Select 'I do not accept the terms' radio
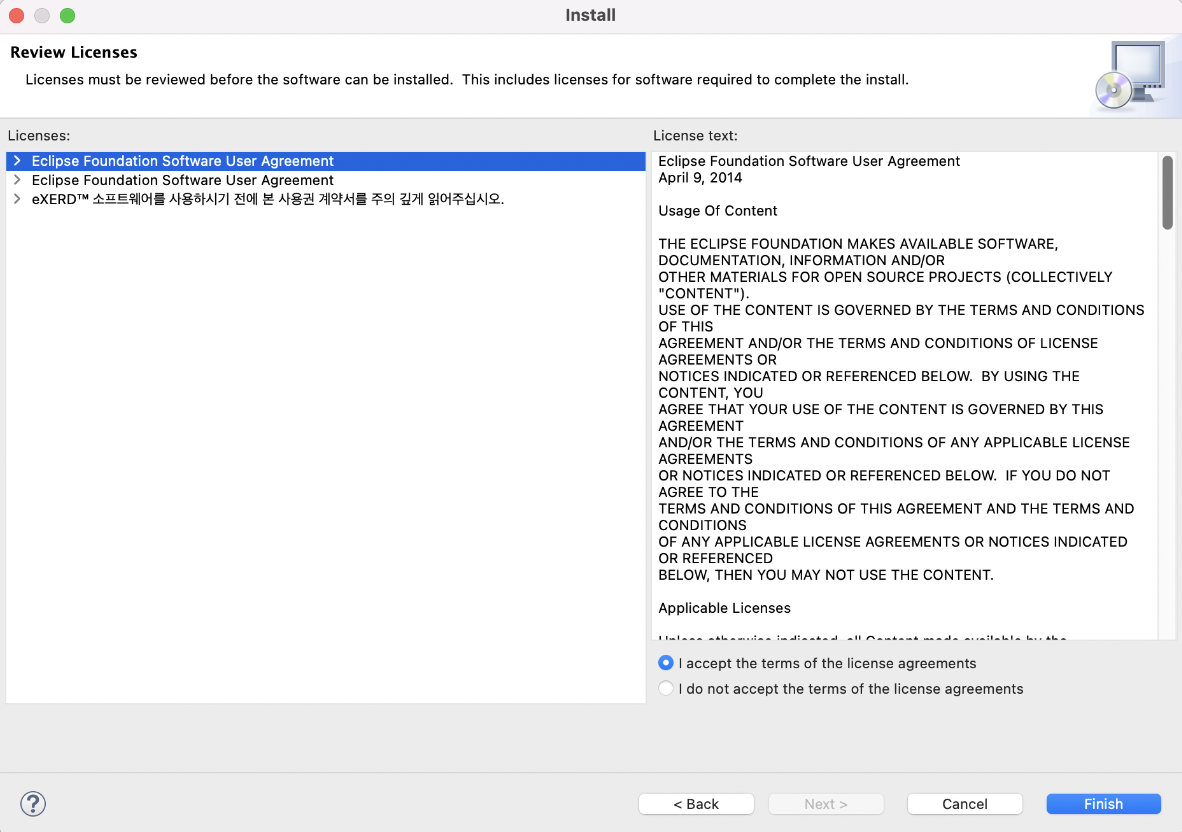The image size is (1182, 832). coord(666,689)
